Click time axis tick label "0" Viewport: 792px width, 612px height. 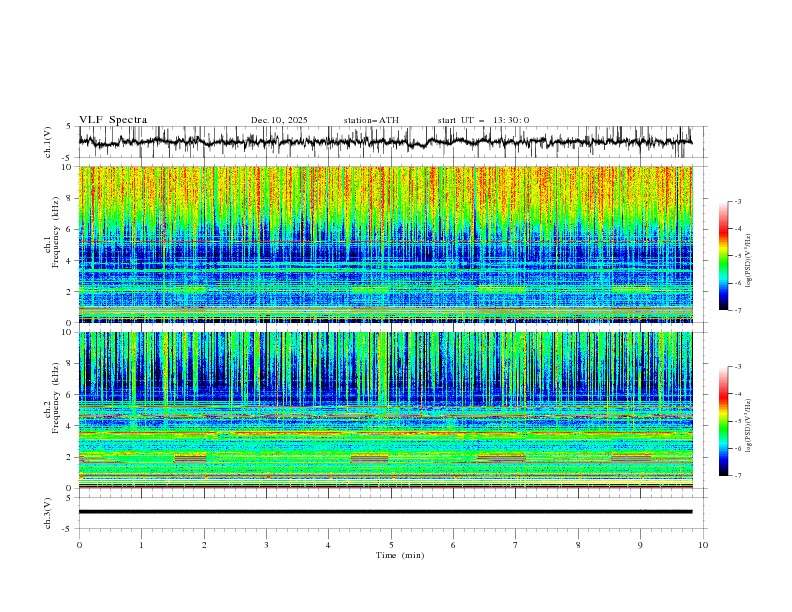pos(79,545)
